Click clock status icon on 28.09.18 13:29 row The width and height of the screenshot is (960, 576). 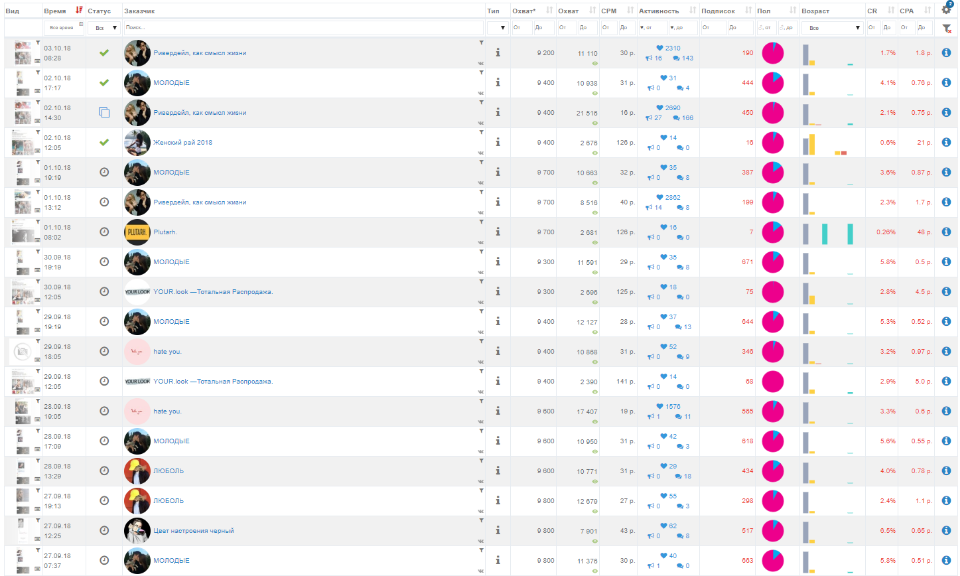104,471
